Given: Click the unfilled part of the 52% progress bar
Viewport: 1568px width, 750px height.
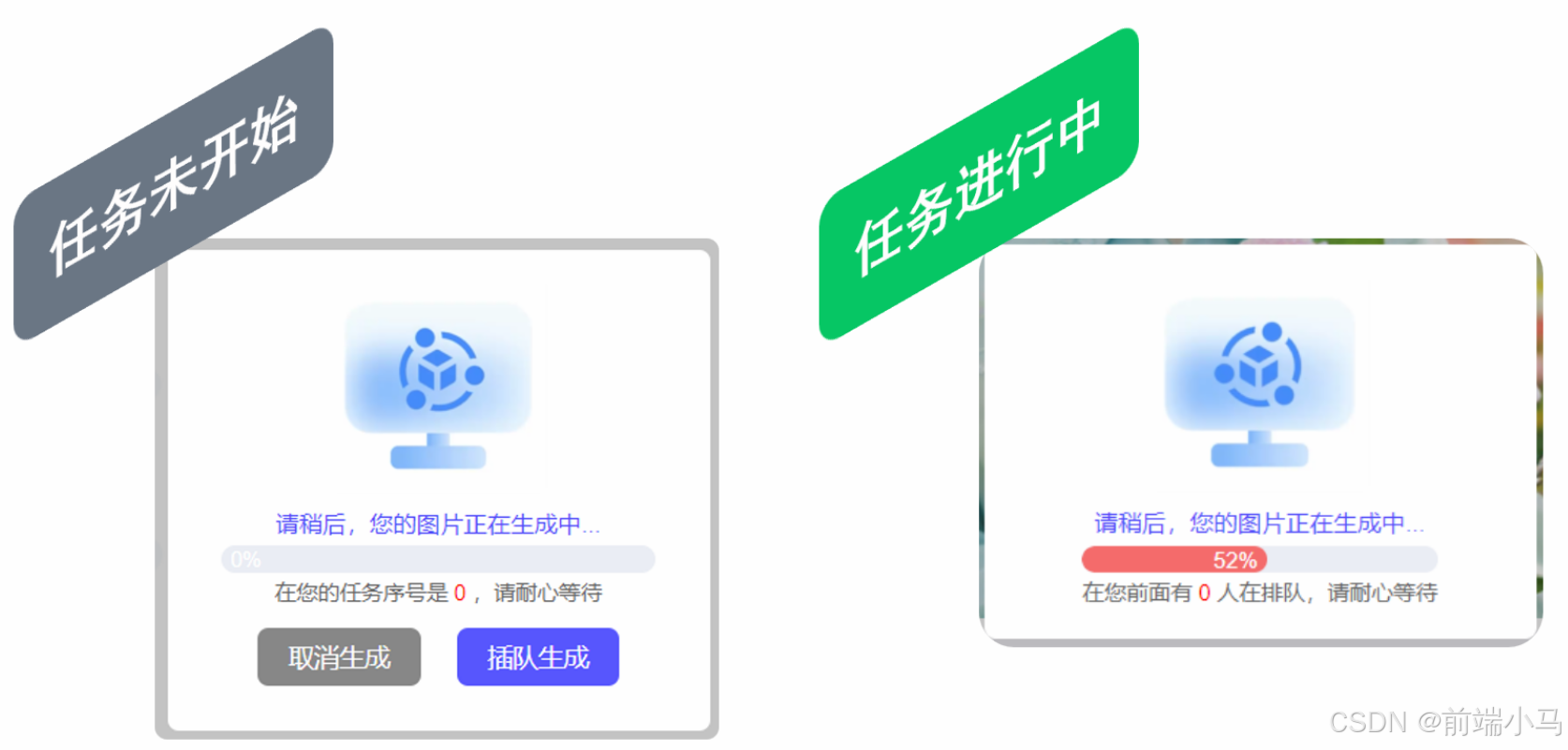Looking at the screenshot, I should tap(1353, 560).
